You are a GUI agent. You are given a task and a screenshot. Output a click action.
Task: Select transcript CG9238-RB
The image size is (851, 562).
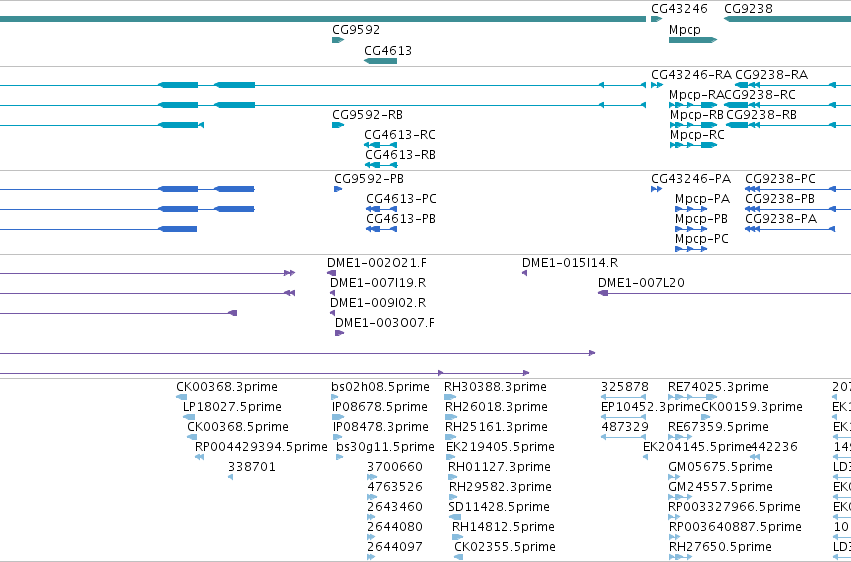pos(761,115)
